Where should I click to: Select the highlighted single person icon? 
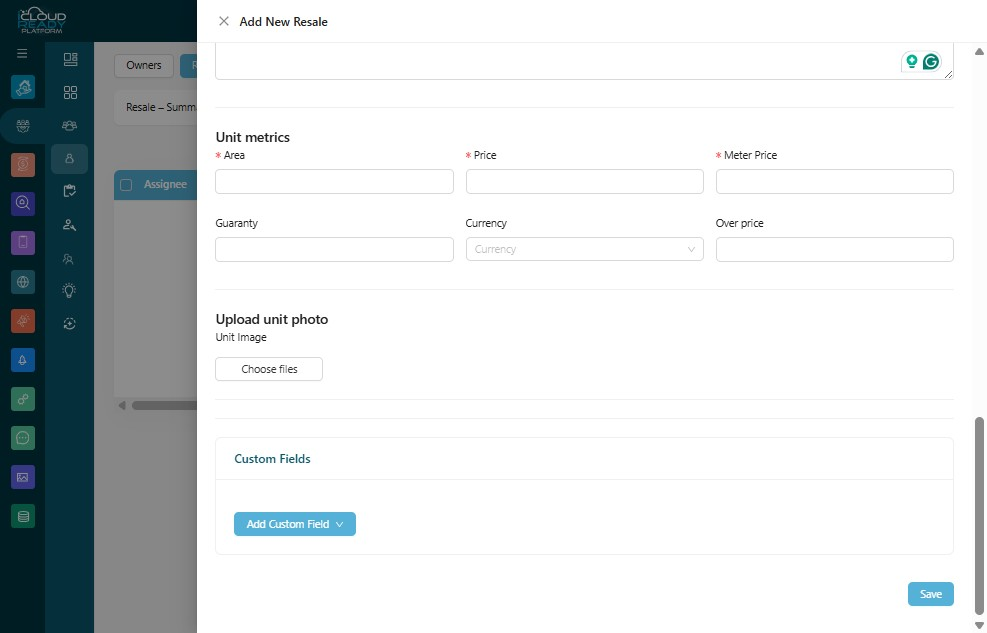69,159
